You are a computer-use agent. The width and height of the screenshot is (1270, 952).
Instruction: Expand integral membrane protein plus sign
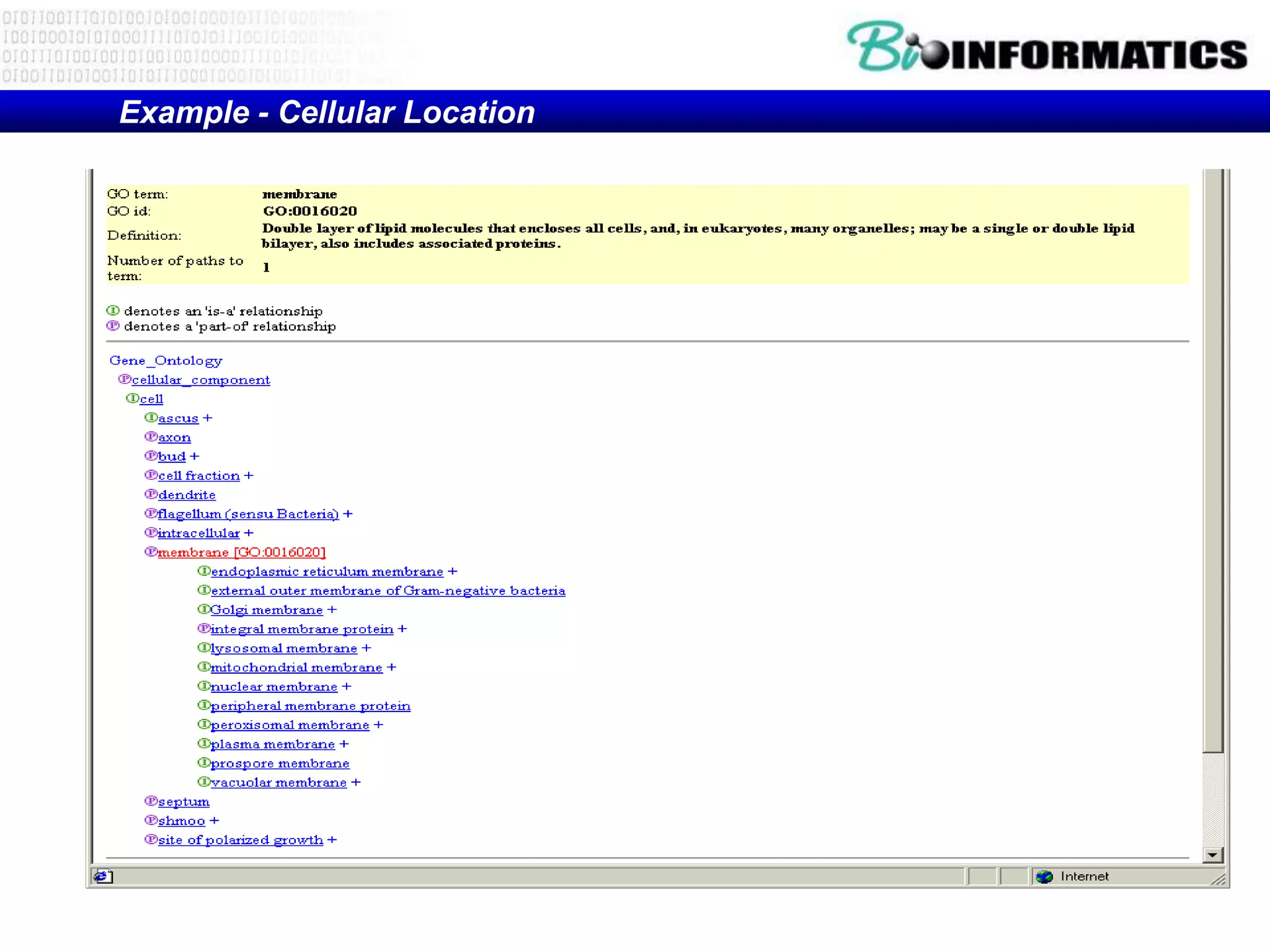[x=402, y=630]
